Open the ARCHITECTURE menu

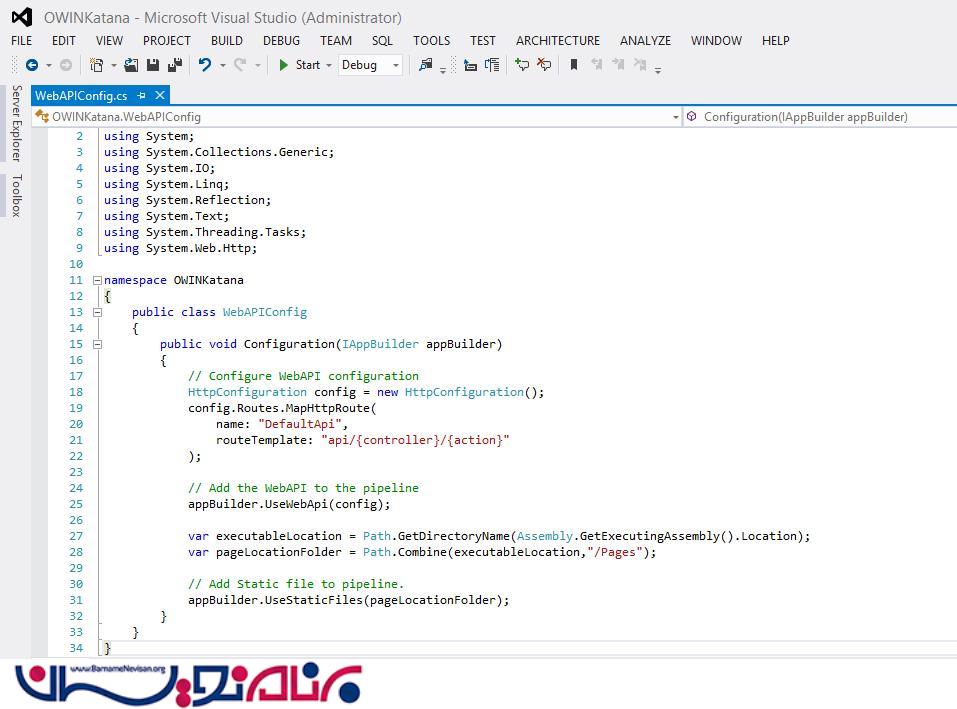point(558,41)
